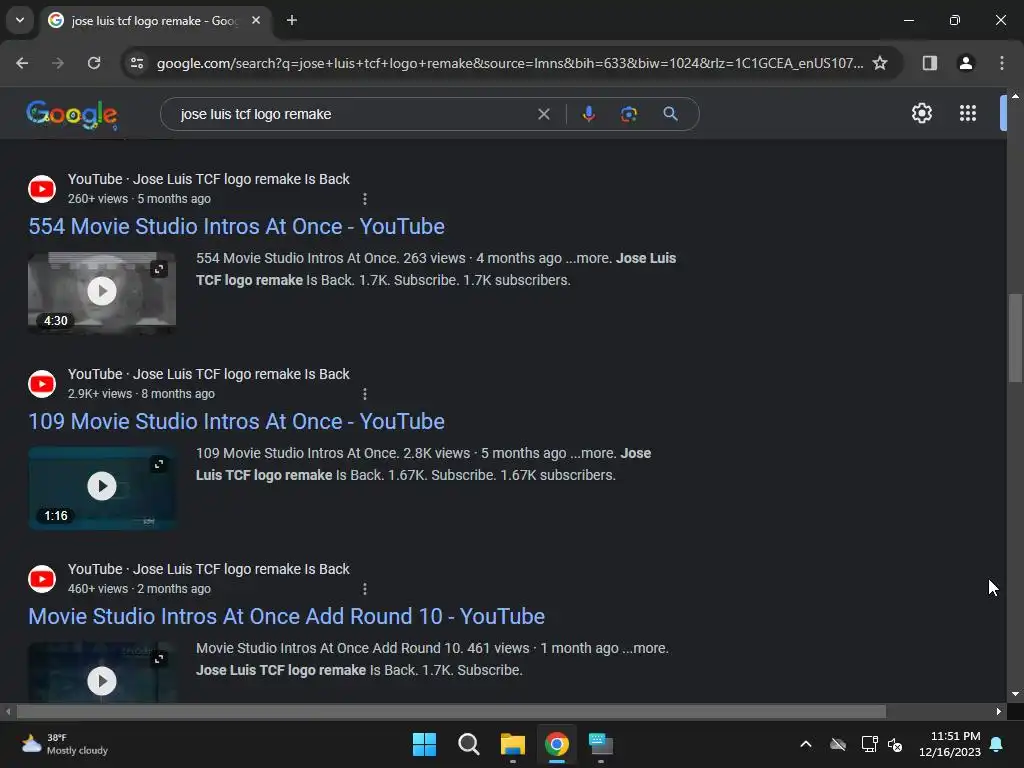
Task: Open File Explorer from the taskbar
Action: click(x=513, y=744)
